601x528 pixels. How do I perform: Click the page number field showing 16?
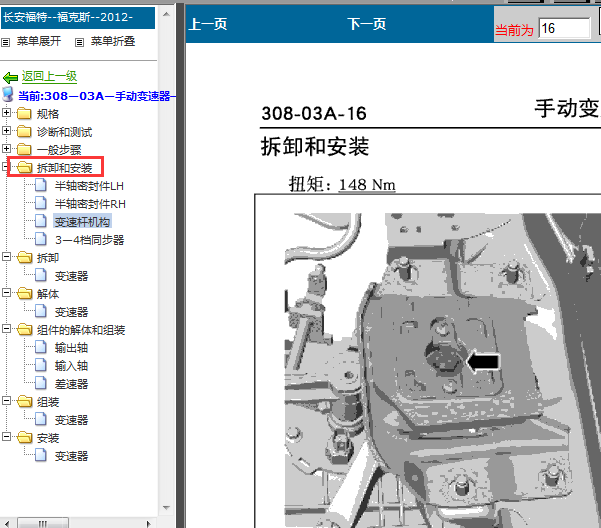pyautogui.click(x=564, y=28)
